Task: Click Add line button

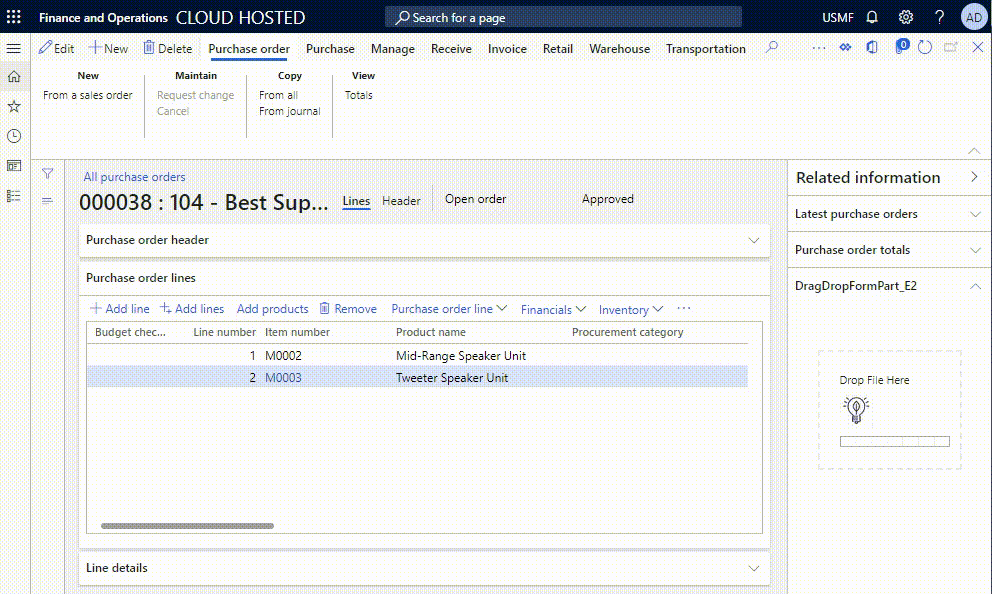Action: click(120, 309)
